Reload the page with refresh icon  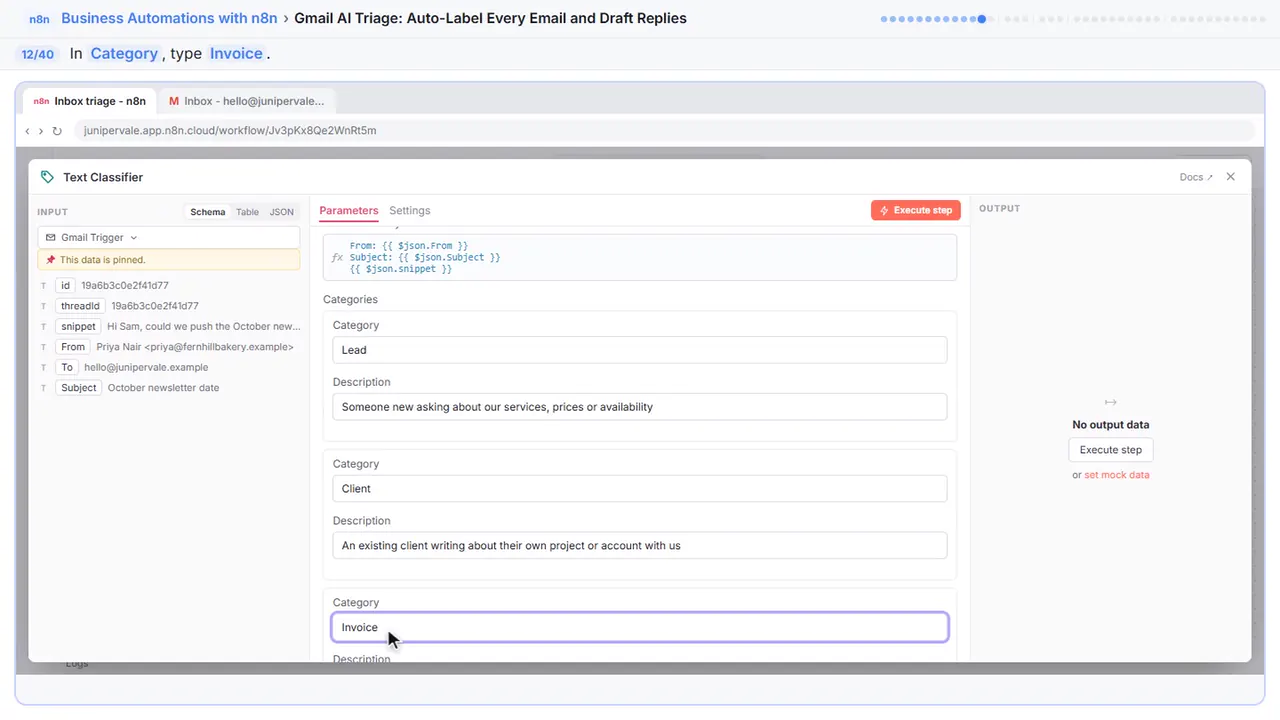click(x=57, y=131)
